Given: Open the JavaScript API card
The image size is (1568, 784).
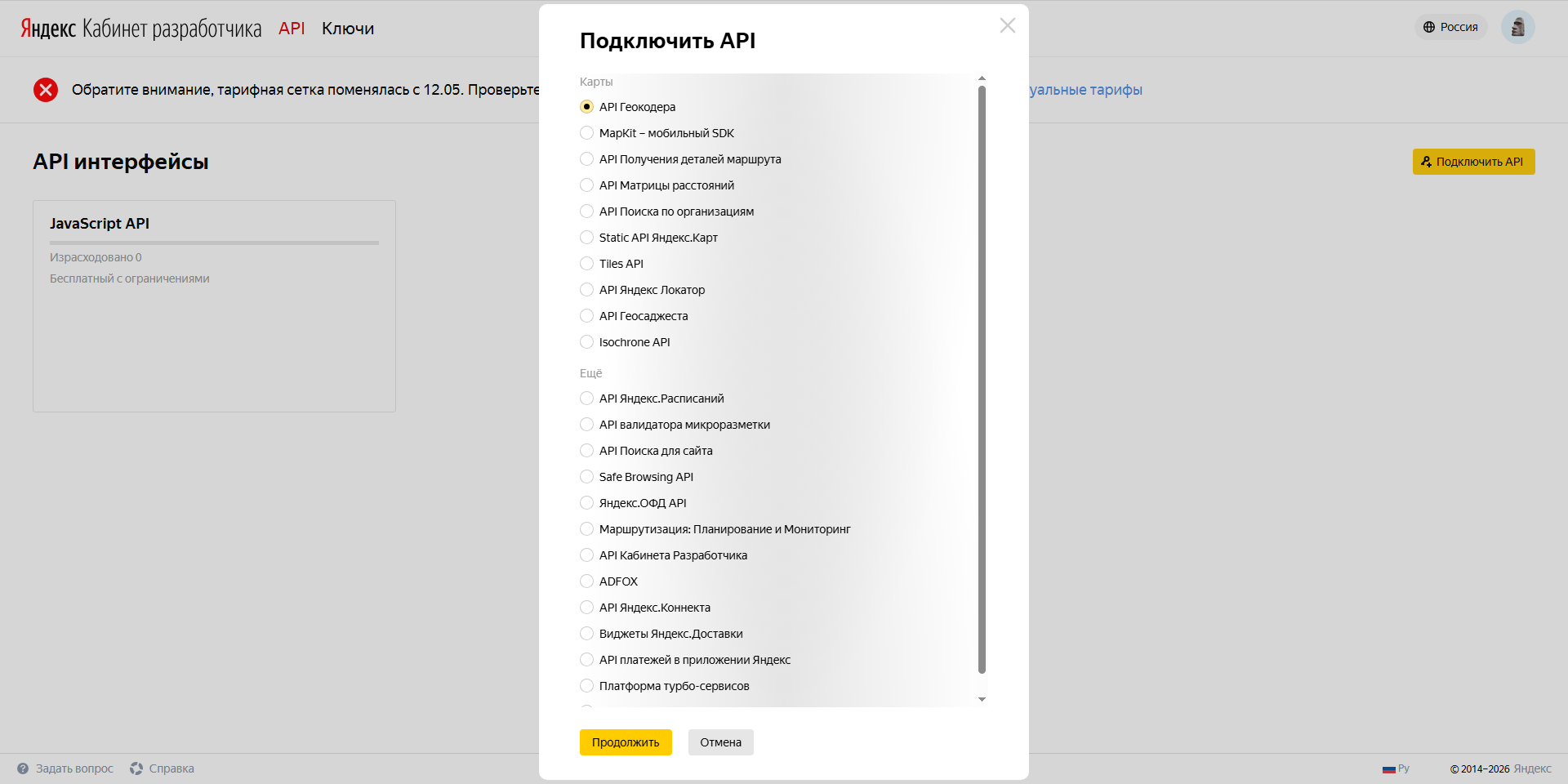Looking at the screenshot, I should click(x=214, y=306).
